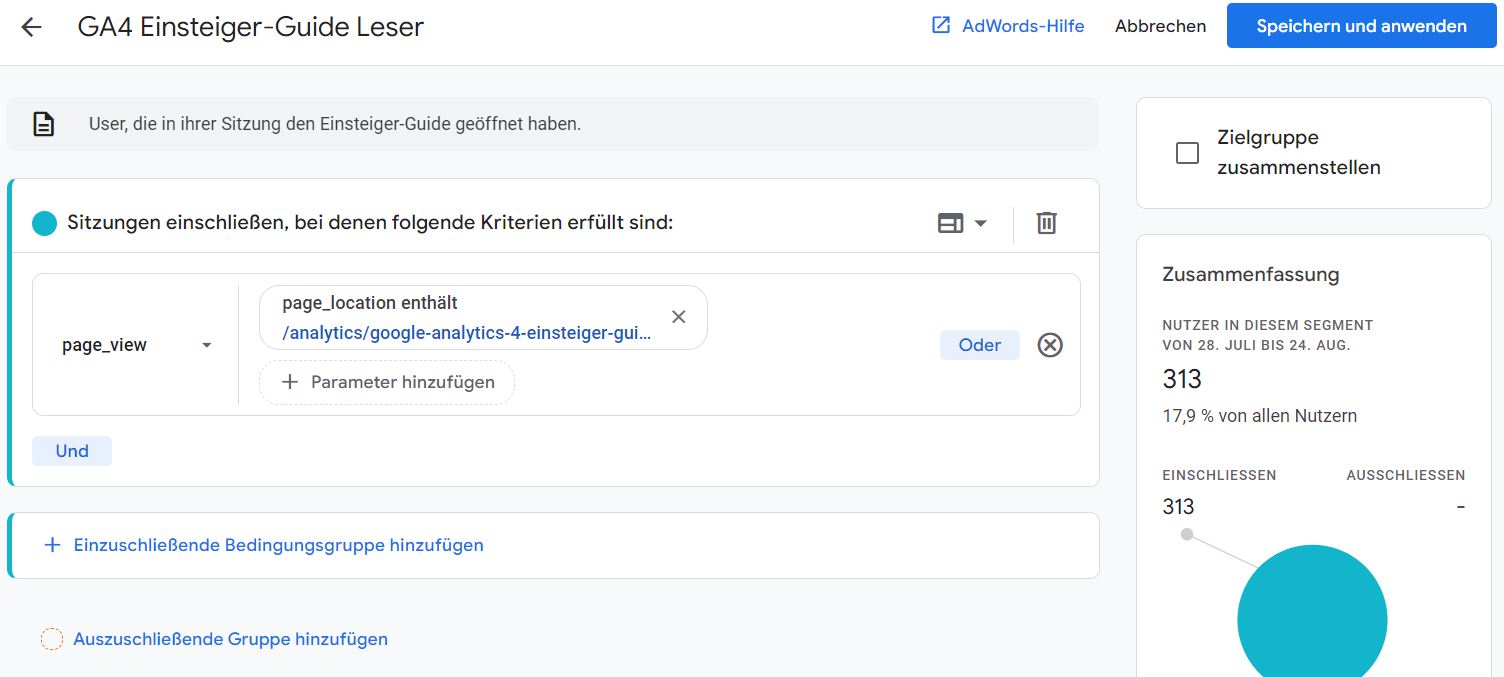Click the external-link icon beside AdWords-Hilfe

point(940,25)
